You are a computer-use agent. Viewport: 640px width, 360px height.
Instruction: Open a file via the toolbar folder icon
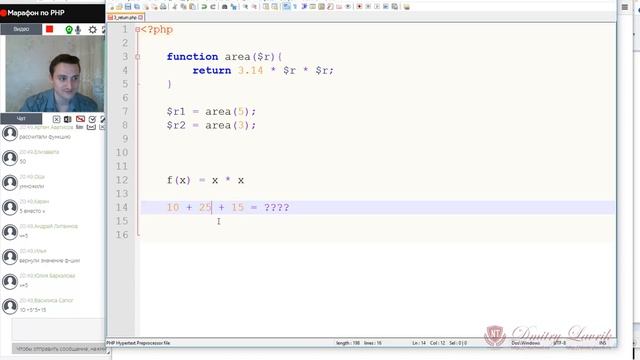point(119,7)
